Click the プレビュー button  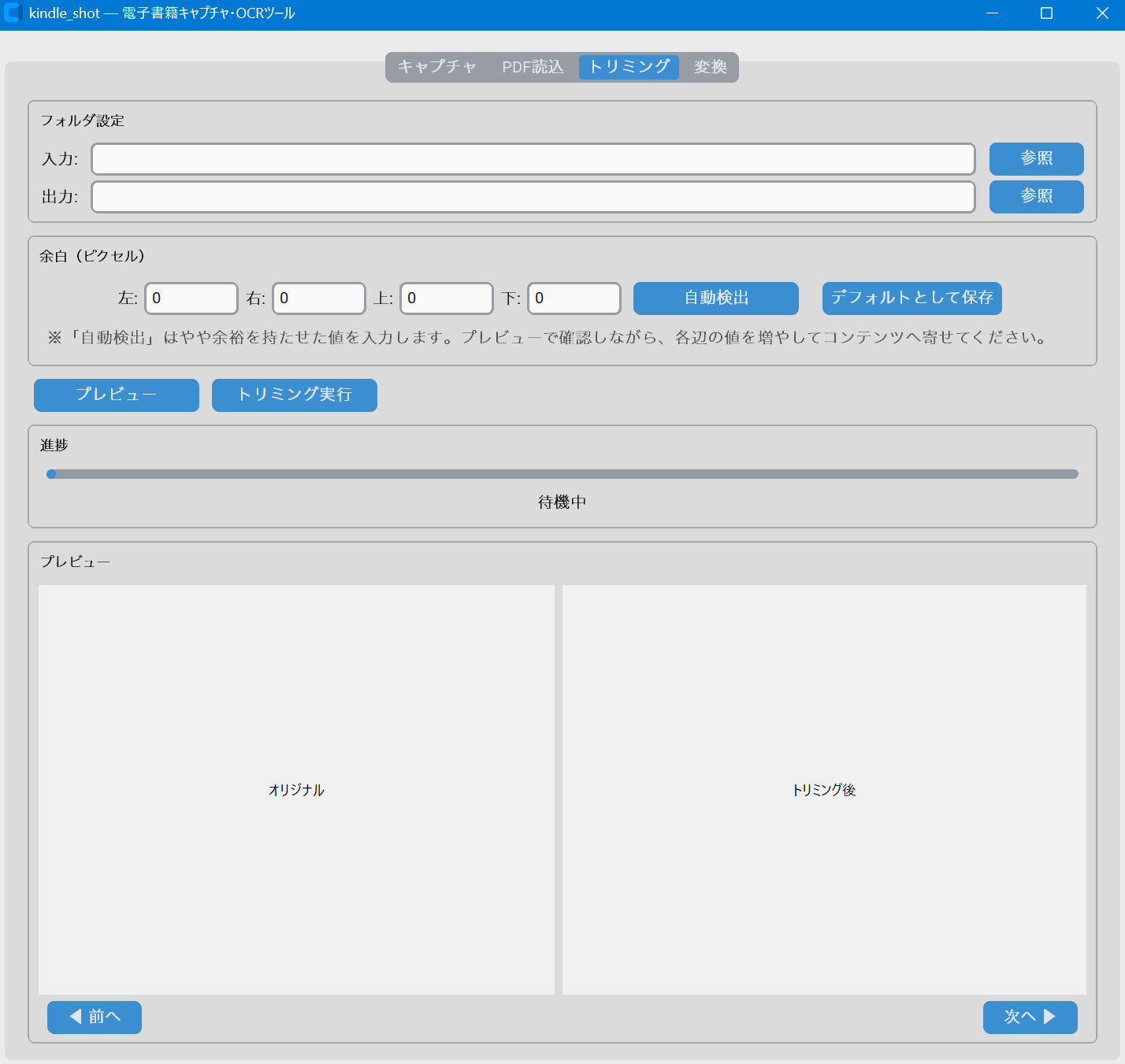pyautogui.click(x=117, y=395)
